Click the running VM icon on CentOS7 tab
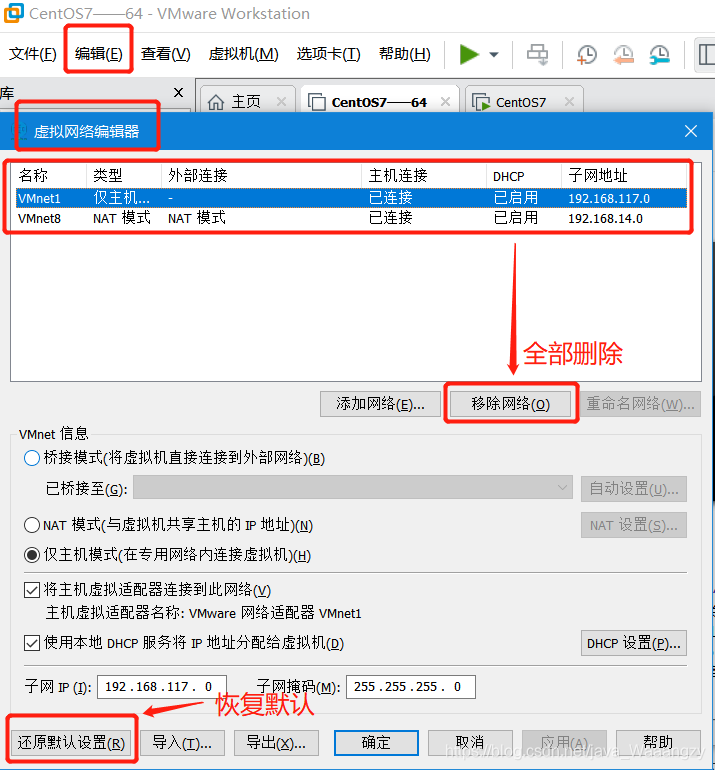The image size is (715, 770). [x=481, y=102]
